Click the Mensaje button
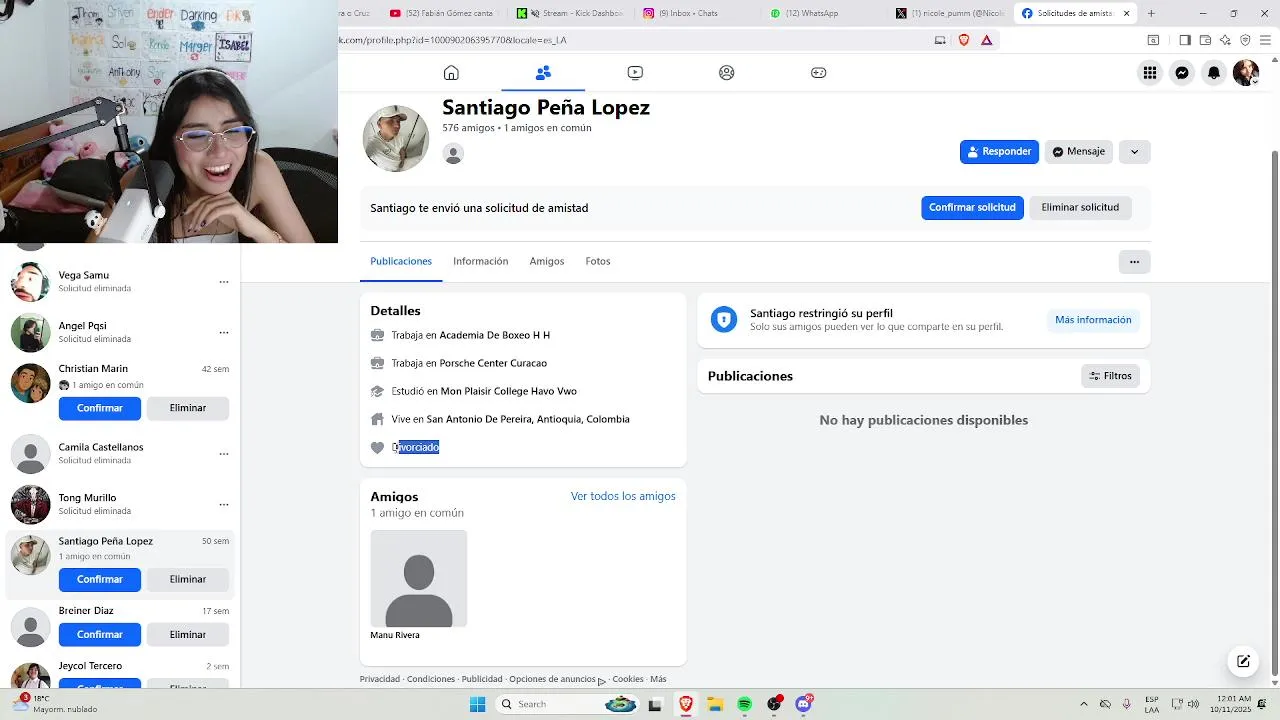This screenshot has width=1280, height=720. tap(1078, 151)
